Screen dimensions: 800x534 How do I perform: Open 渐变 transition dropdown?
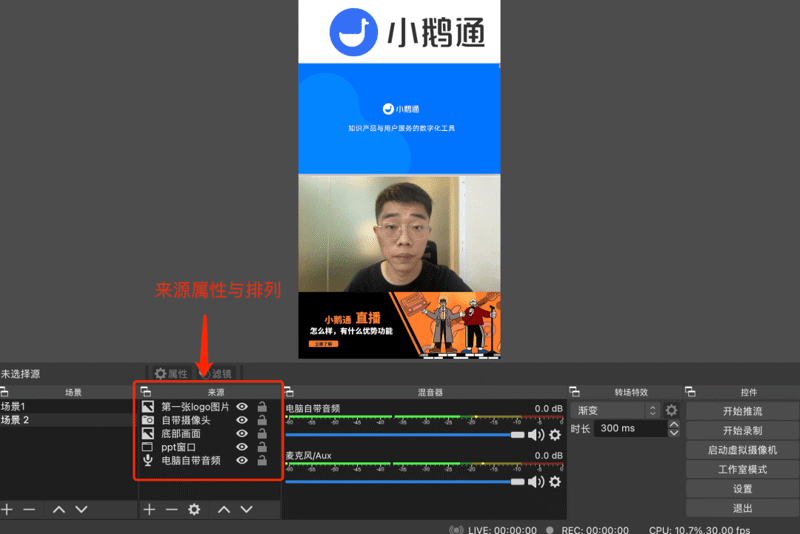coord(615,410)
